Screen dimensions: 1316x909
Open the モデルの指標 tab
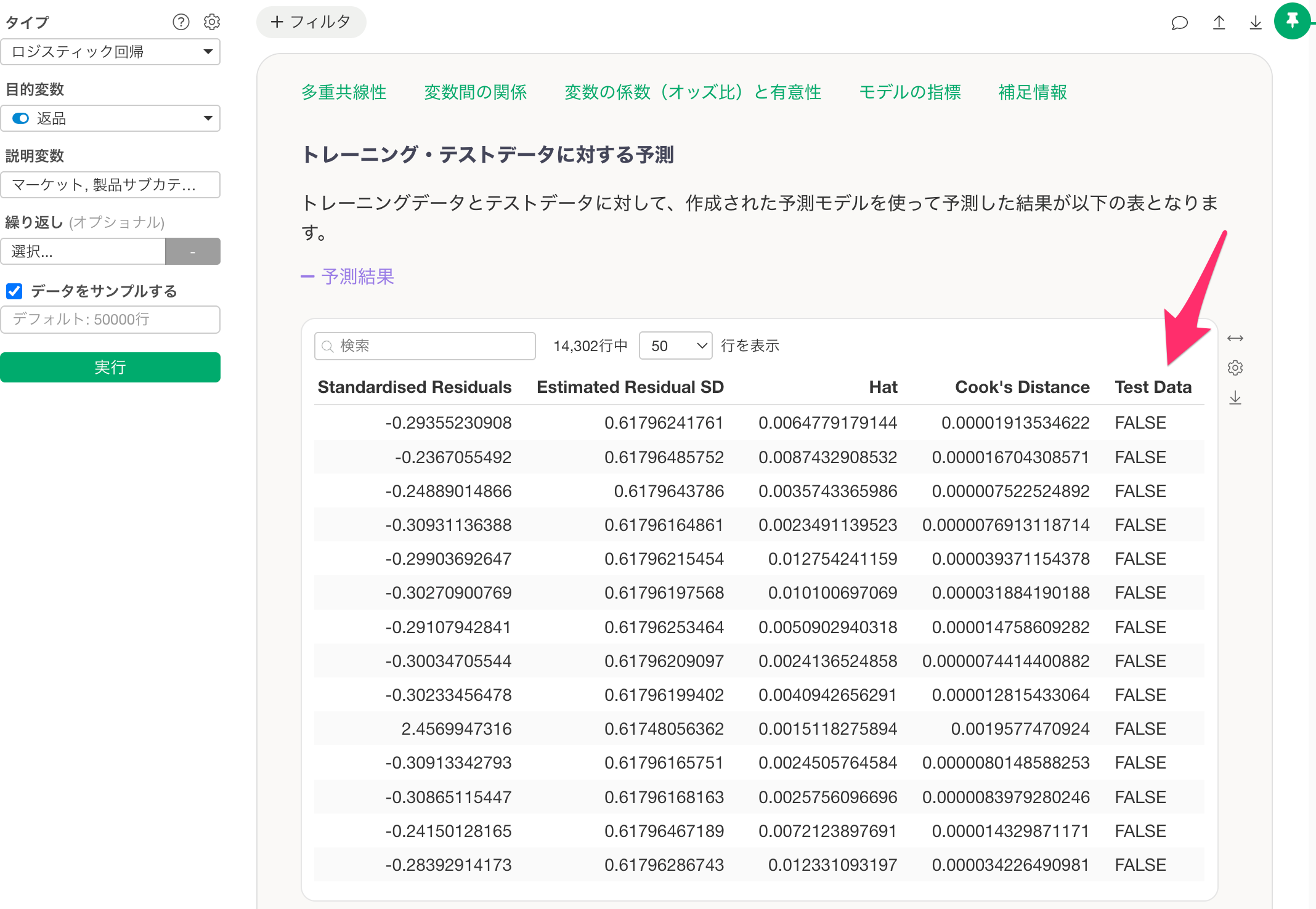909,92
